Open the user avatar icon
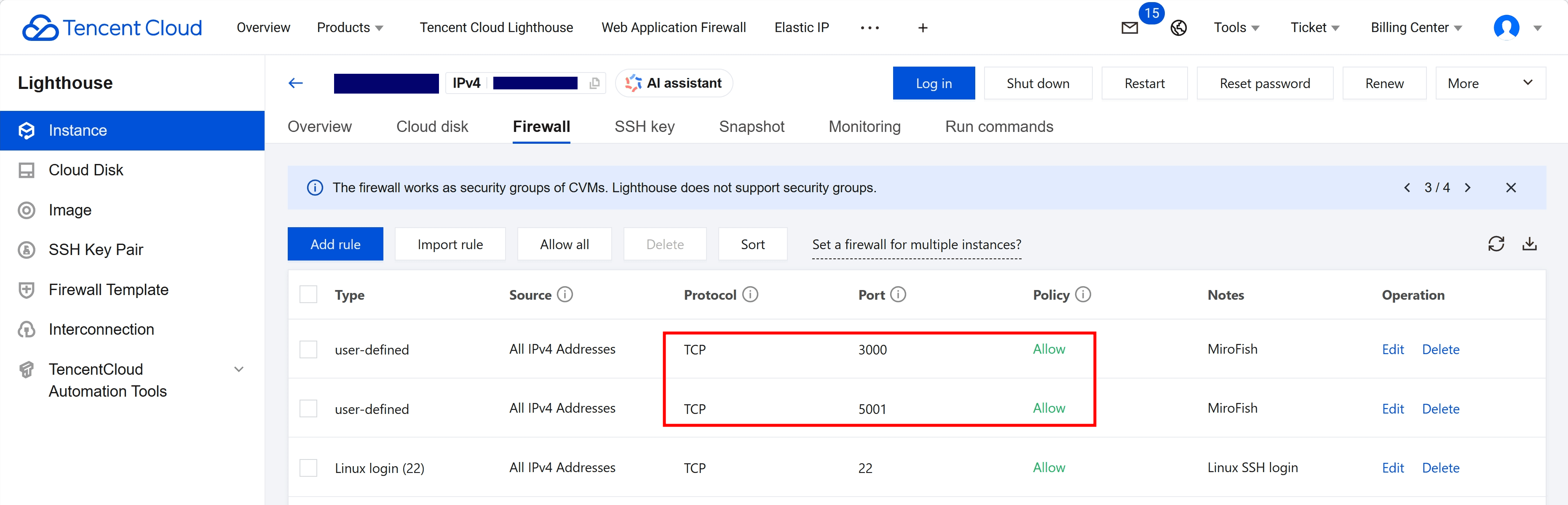 click(1506, 27)
